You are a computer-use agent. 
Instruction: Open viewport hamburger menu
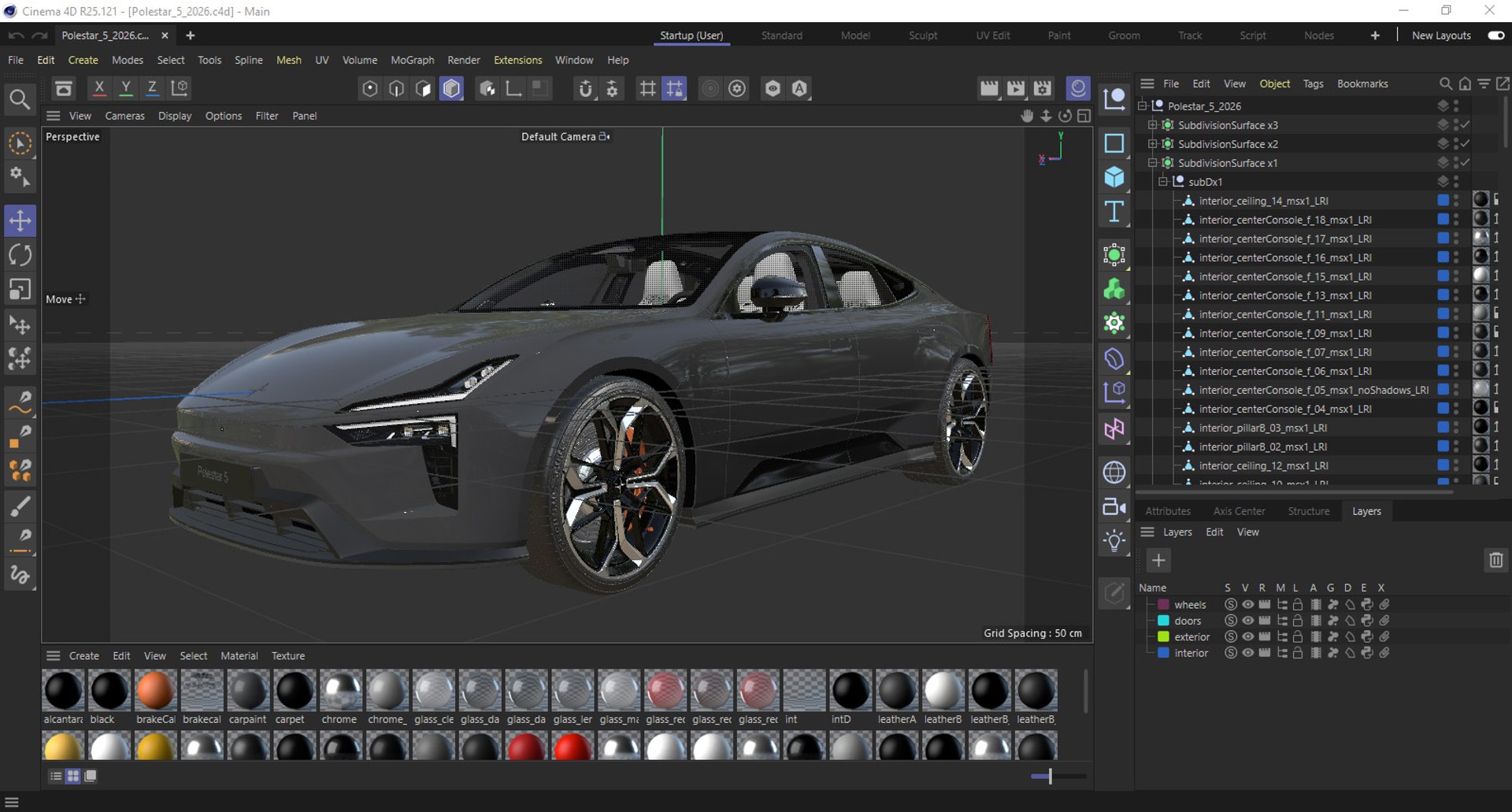(53, 116)
